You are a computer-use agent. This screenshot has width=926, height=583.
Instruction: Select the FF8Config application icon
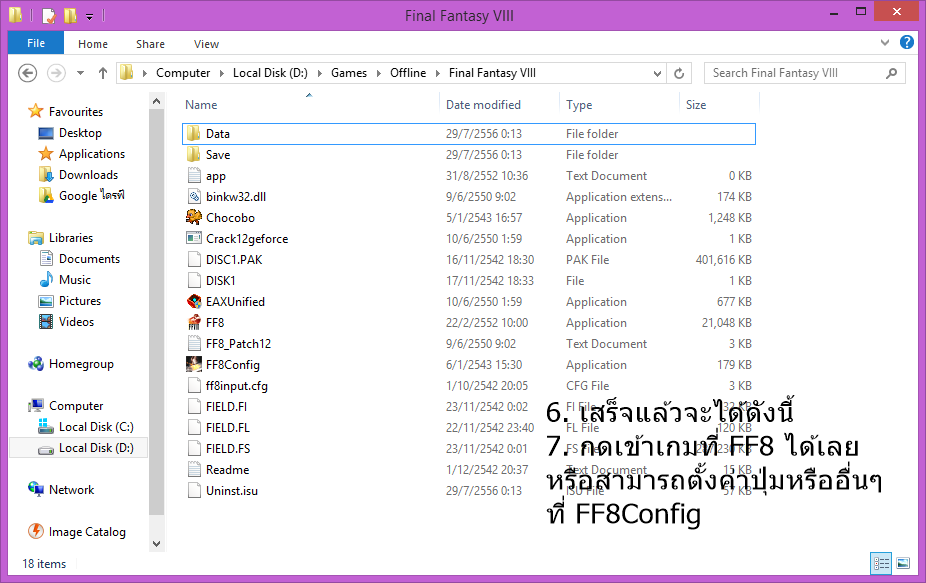point(194,364)
